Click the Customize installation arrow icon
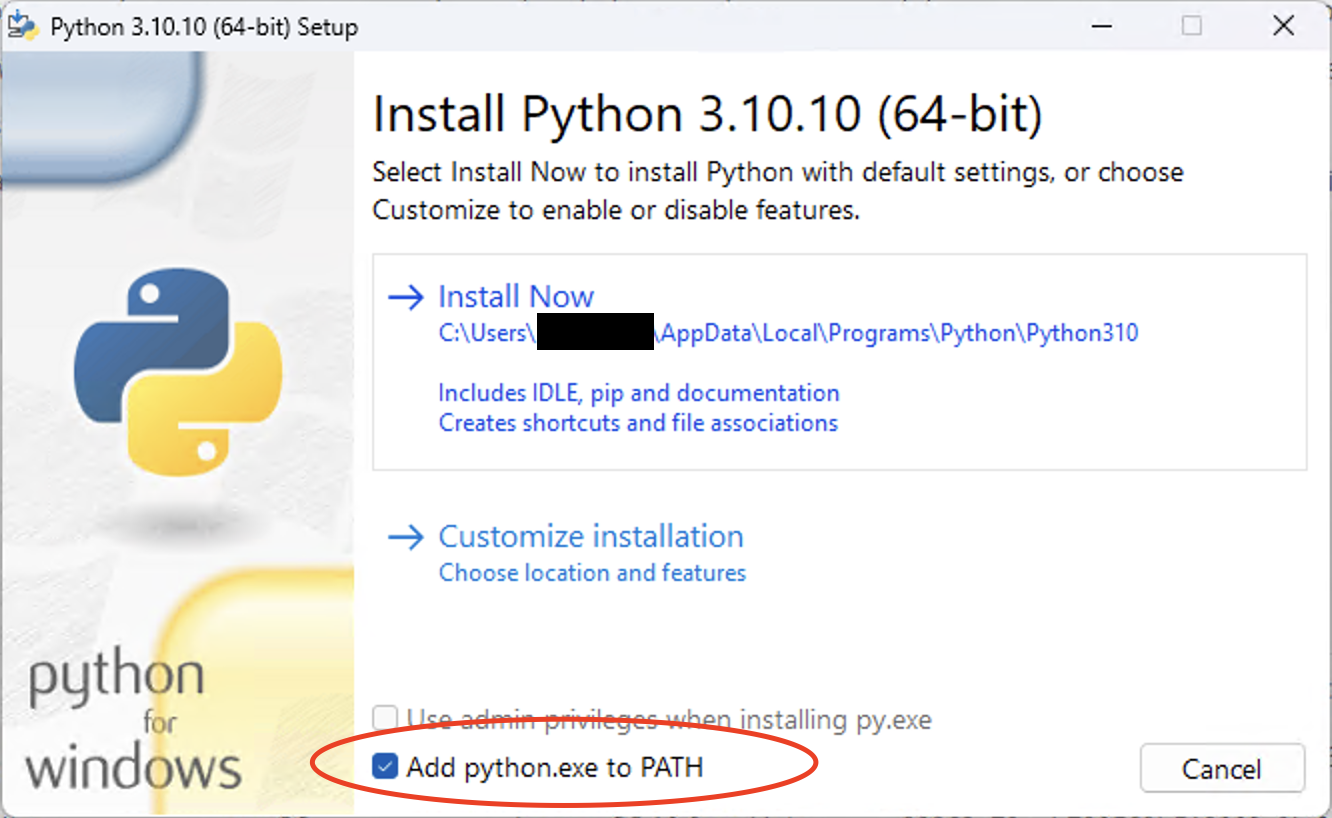This screenshot has width=1332, height=818. pyautogui.click(x=406, y=537)
